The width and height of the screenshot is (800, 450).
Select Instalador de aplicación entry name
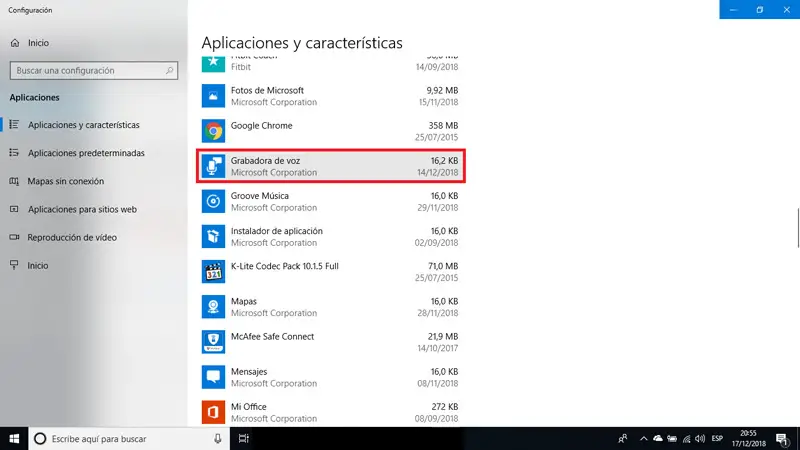tap(277, 231)
